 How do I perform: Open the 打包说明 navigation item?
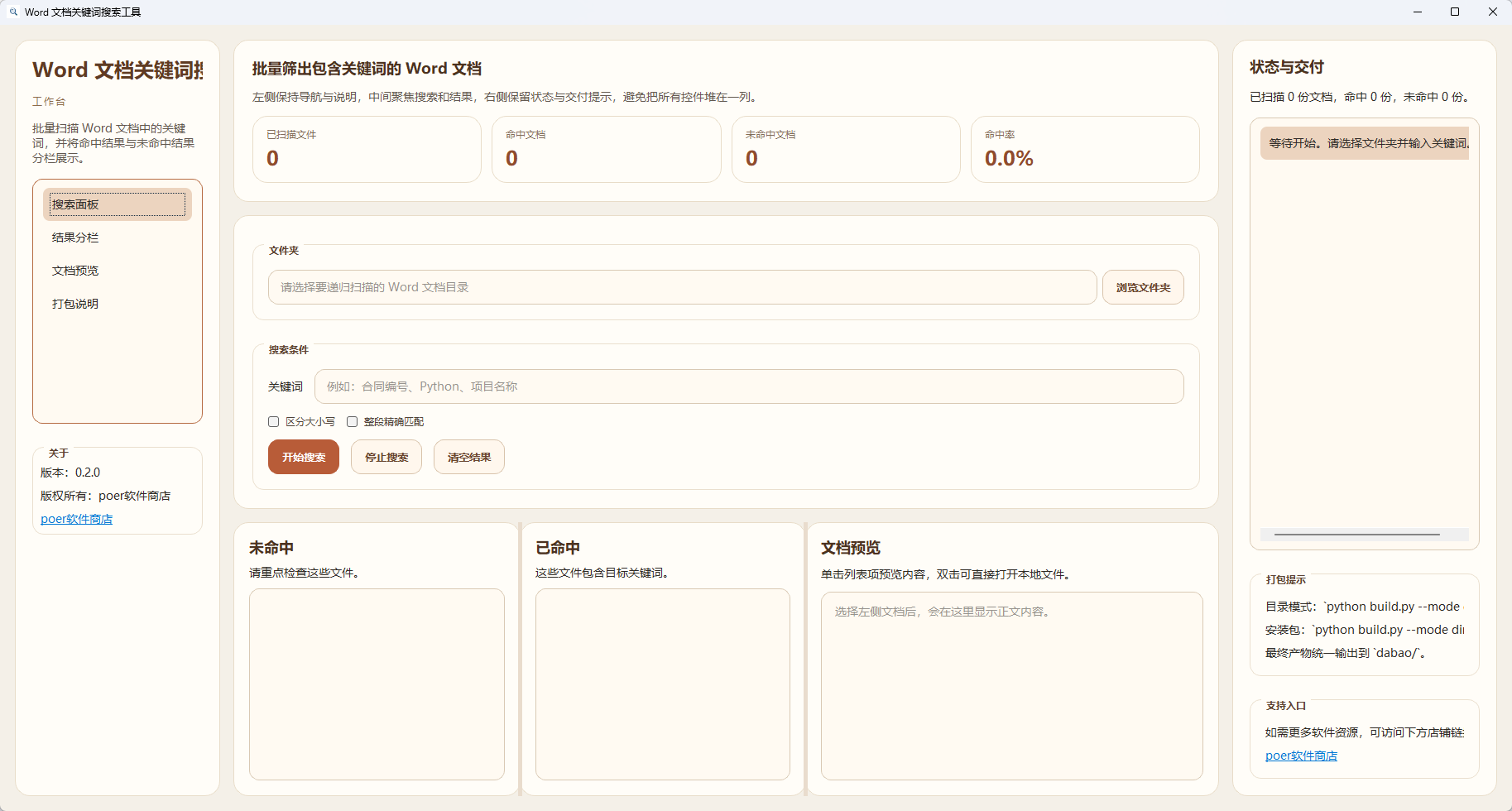coord(118,304)
